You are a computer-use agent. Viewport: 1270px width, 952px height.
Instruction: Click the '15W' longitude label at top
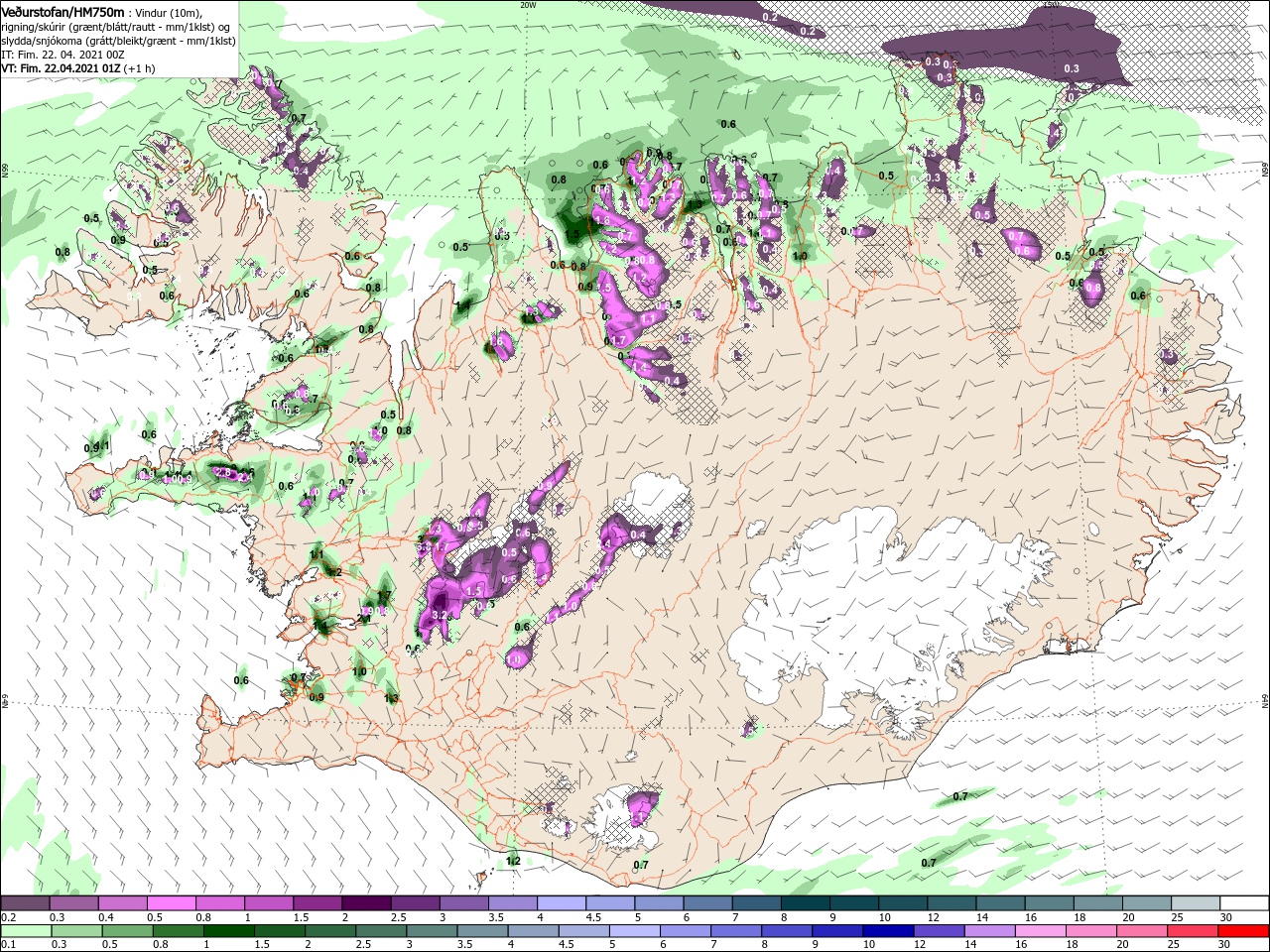(x=1052, y=4)
